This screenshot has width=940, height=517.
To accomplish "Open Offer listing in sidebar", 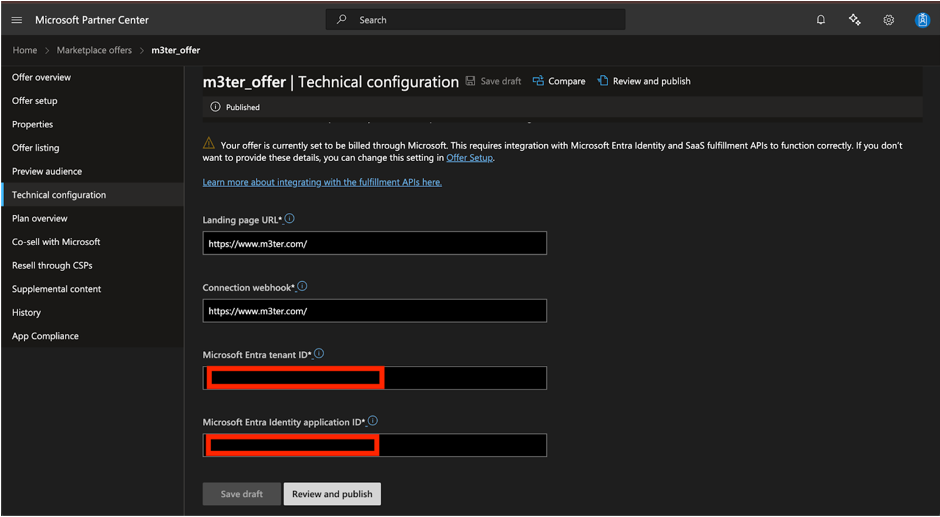I will pos(92,148).
